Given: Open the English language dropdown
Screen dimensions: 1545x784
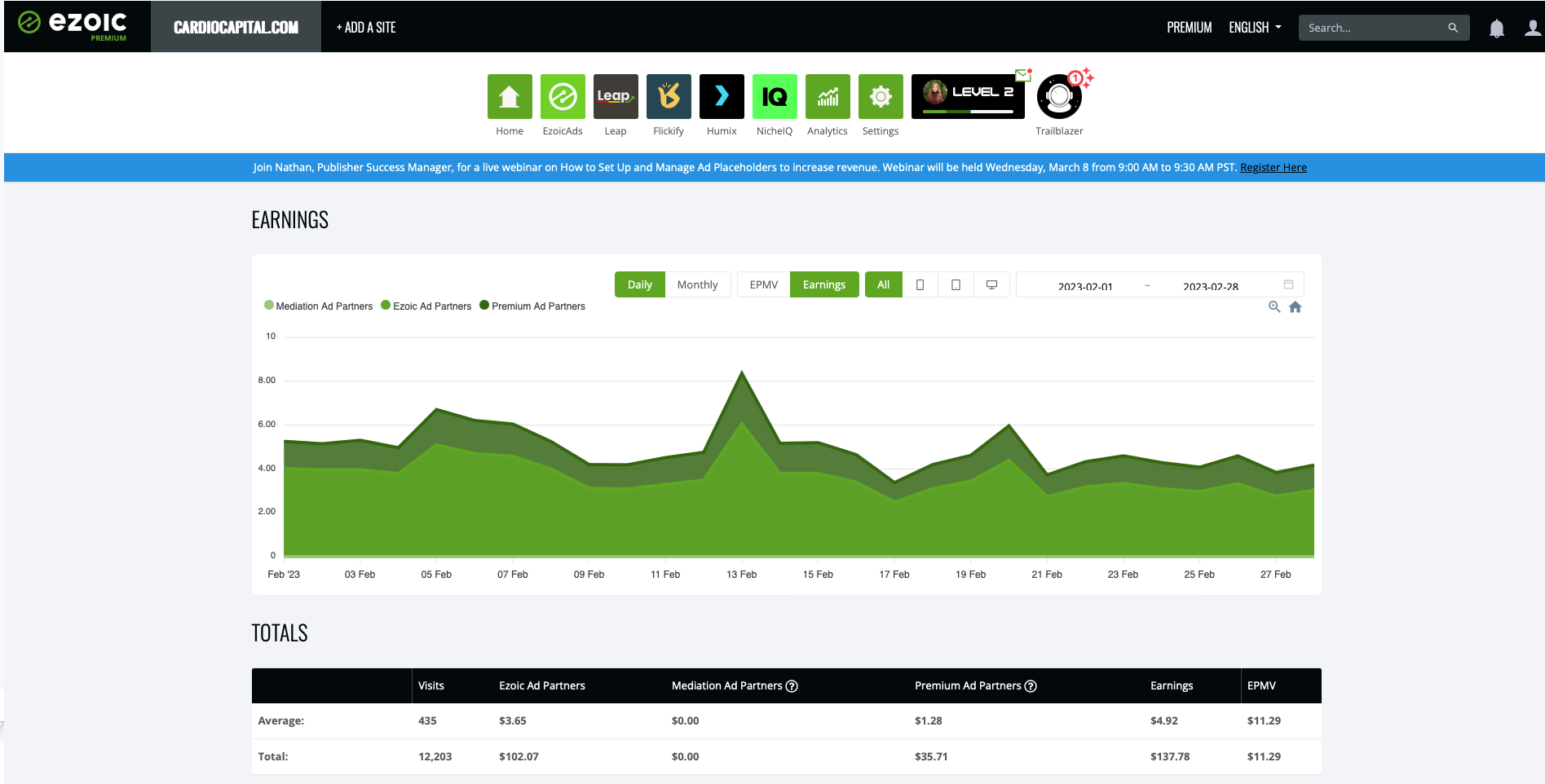Looking at the screenshot, I should [1255, 28].
